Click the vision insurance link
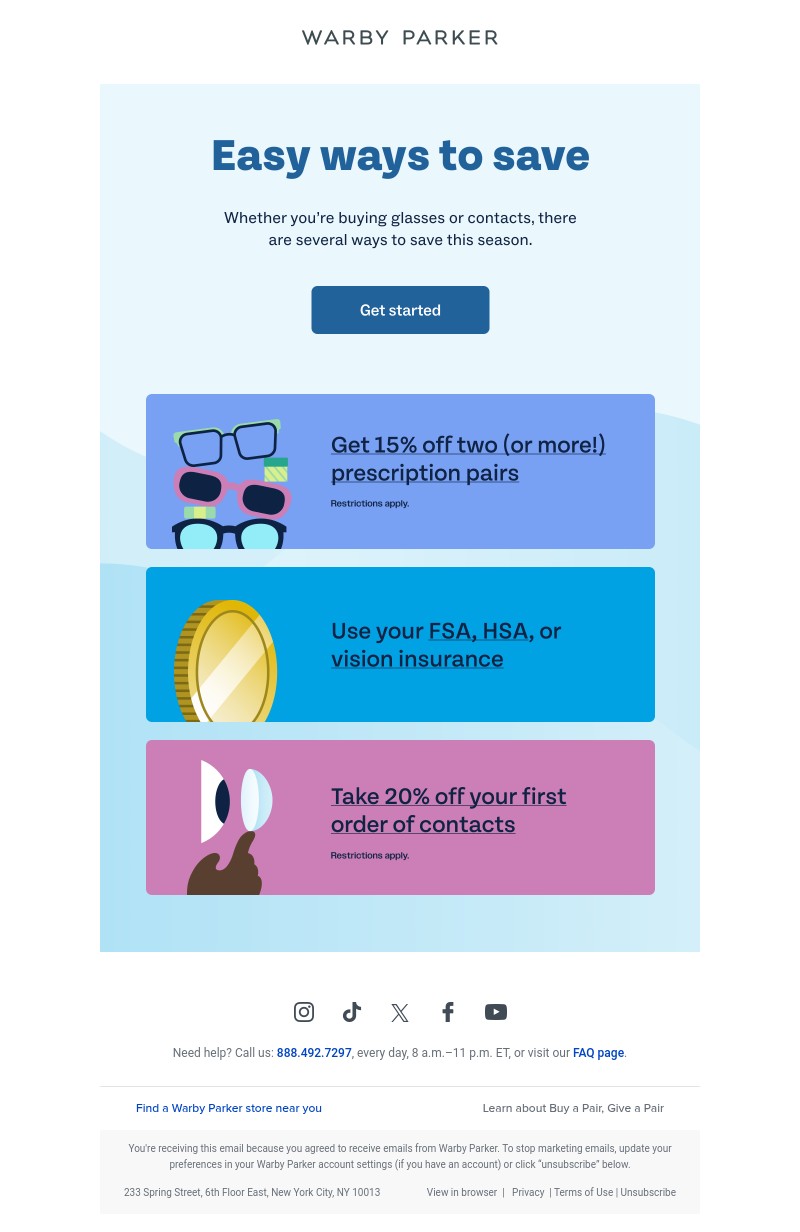This screenshot has height=1232, width=800. [417, 659]
